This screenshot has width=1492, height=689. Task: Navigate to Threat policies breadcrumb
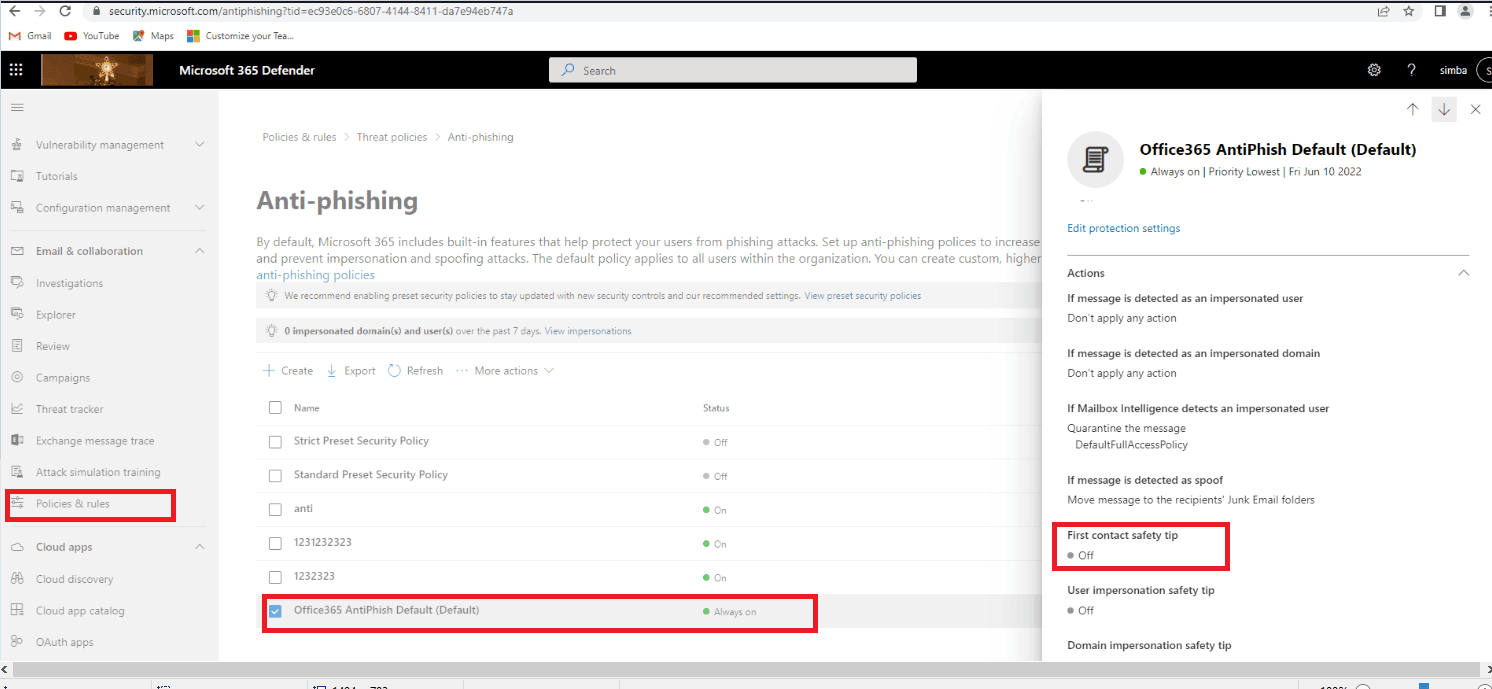click(x=391, y=136)
